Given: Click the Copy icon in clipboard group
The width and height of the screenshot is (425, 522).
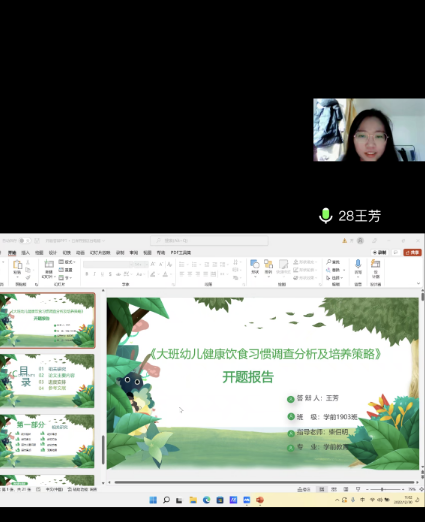Looking at the screenshot, I should coord(28,270).
